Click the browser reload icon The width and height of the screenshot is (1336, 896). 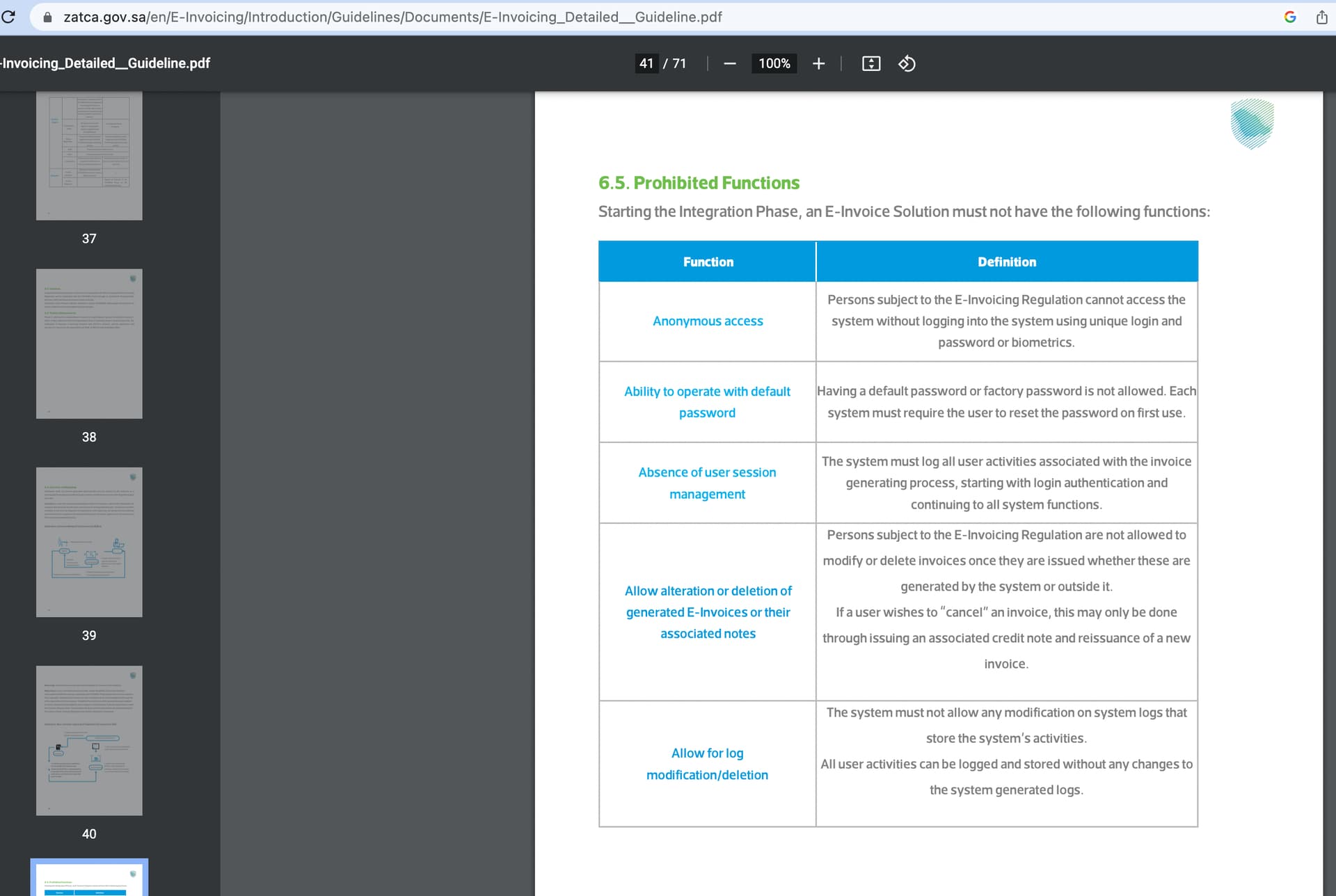click(8, 17)
